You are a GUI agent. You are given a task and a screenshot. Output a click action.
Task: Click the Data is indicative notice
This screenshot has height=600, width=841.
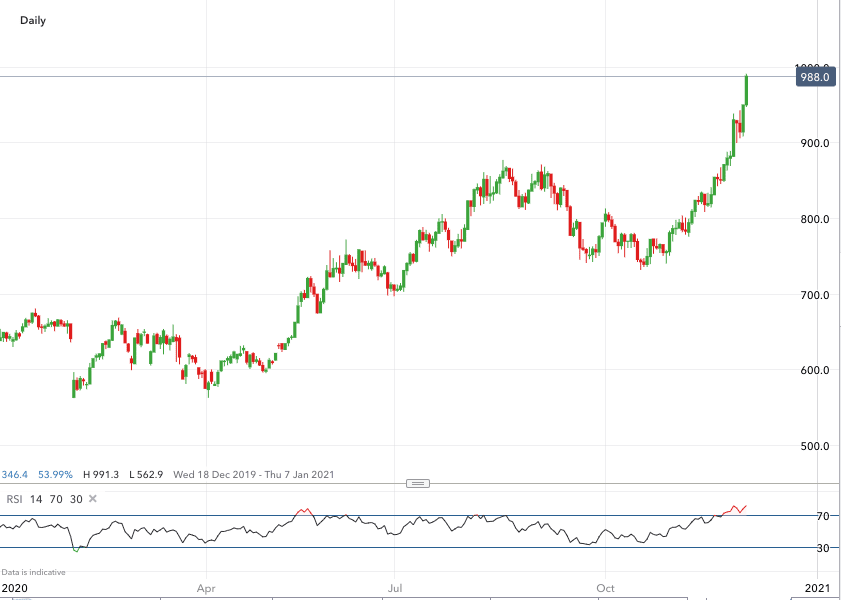click(x=33, y=572)
